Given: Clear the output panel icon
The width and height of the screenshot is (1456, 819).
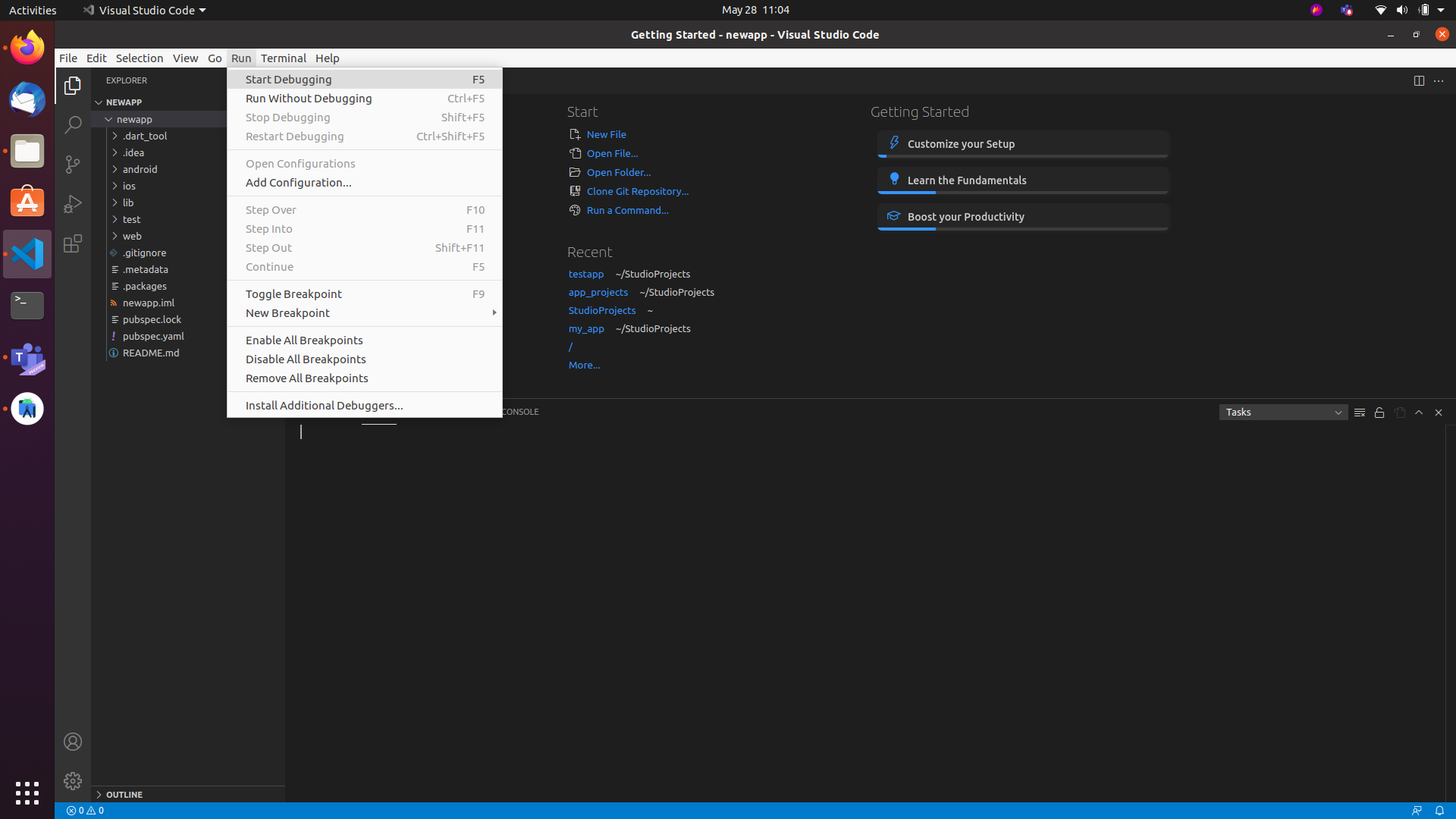Looking at the screenshot, I should coord(1360,413).
